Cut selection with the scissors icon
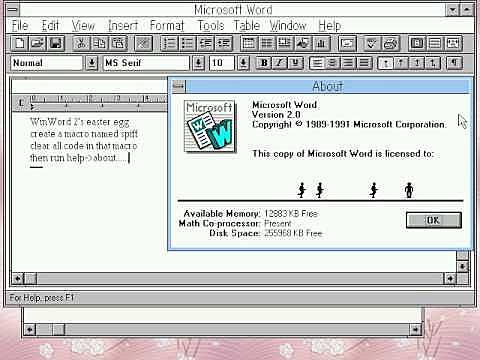480x360 pixels. tap(81, 43)
